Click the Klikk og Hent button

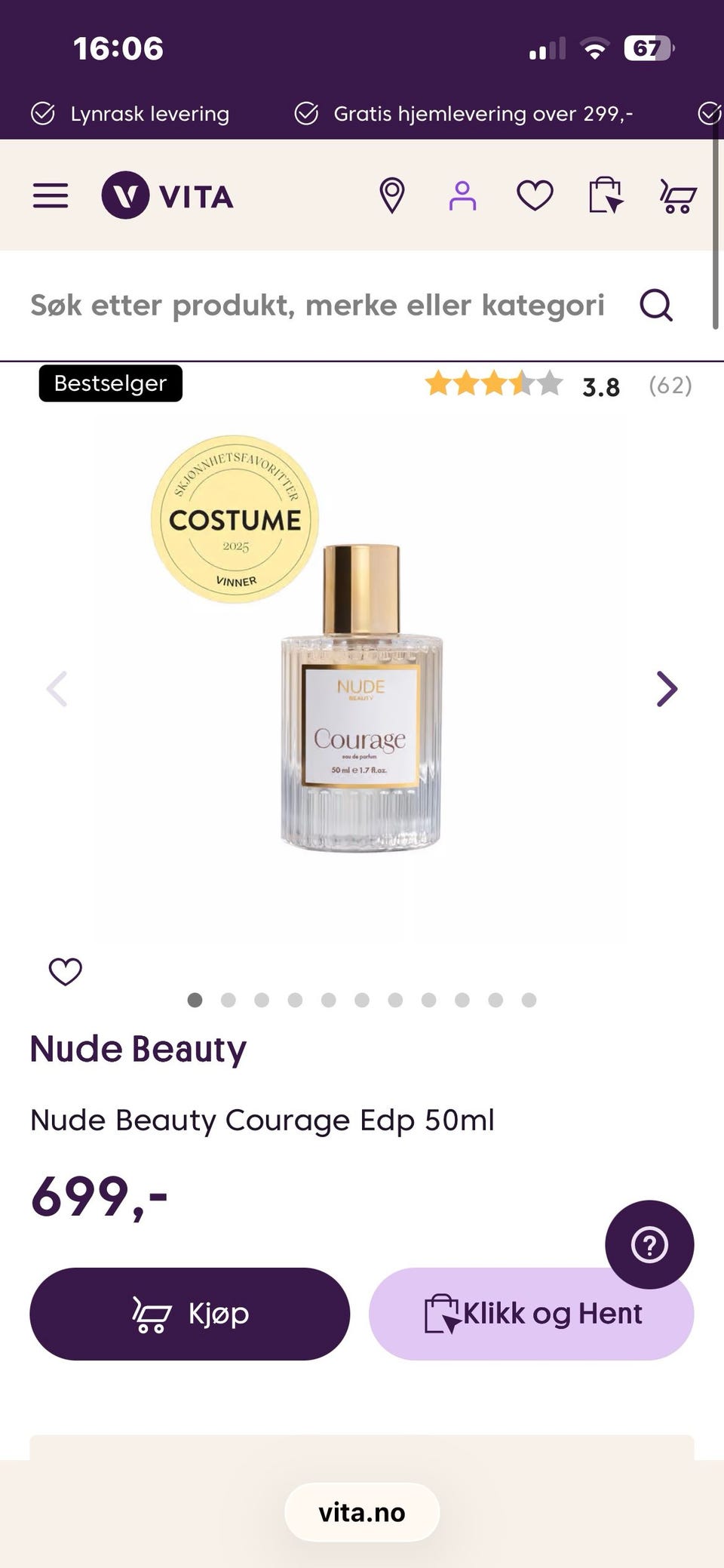[531, 1314]
